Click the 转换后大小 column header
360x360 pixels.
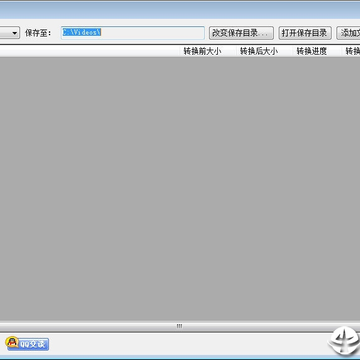[259, 51]
